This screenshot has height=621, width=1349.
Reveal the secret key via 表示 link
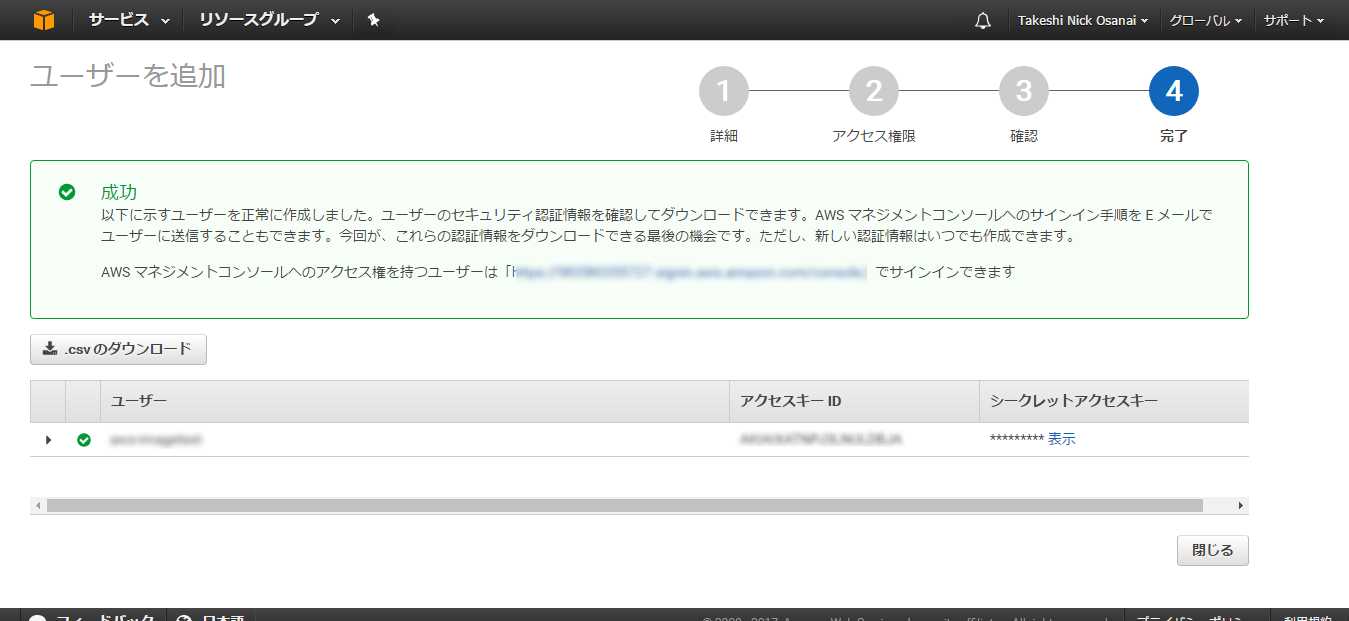tap(1062, 440)
